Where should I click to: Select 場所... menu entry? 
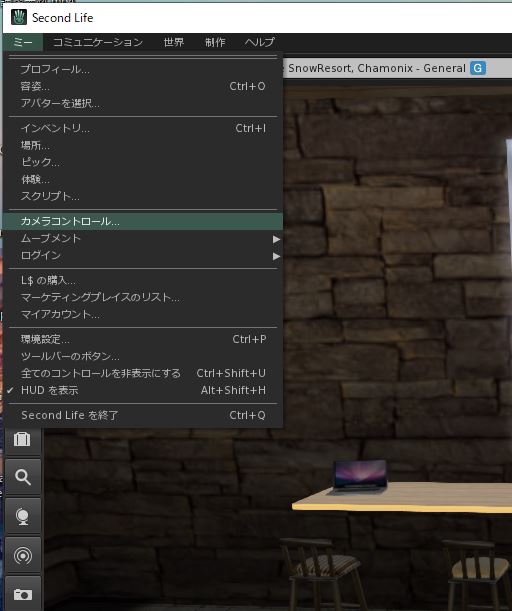(x=143, y=145)
